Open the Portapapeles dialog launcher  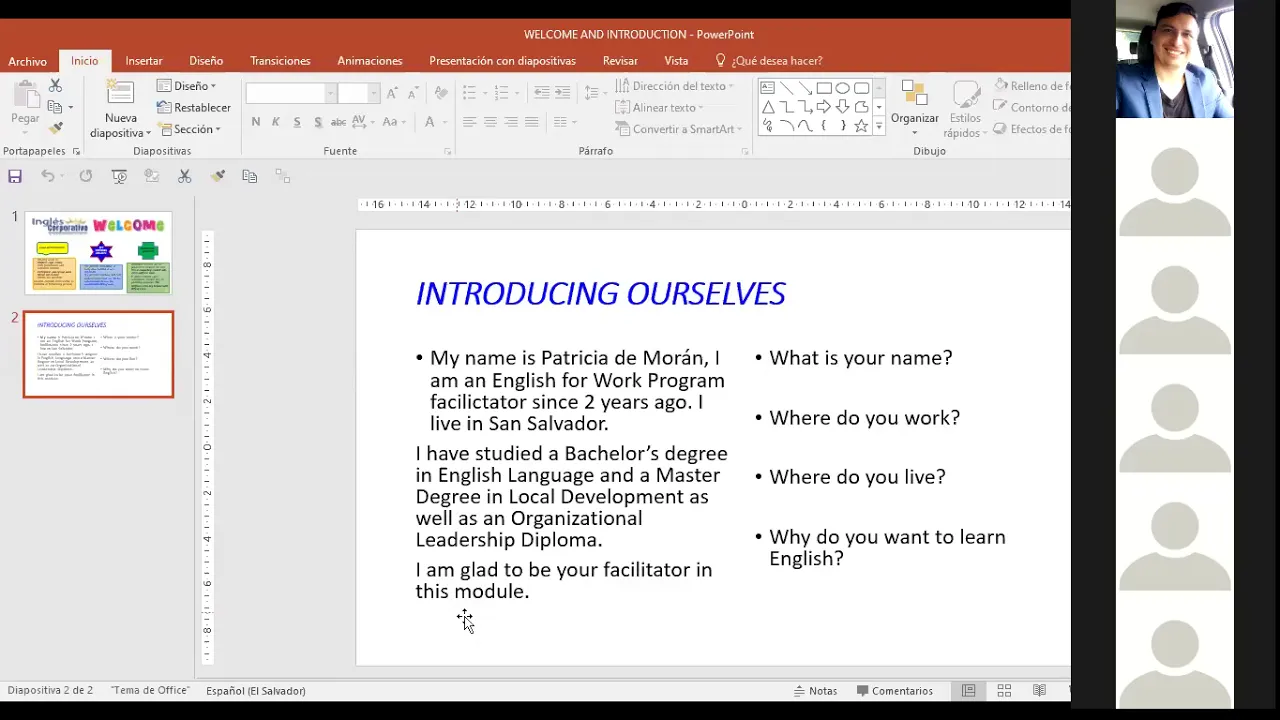tap(76, 152)
